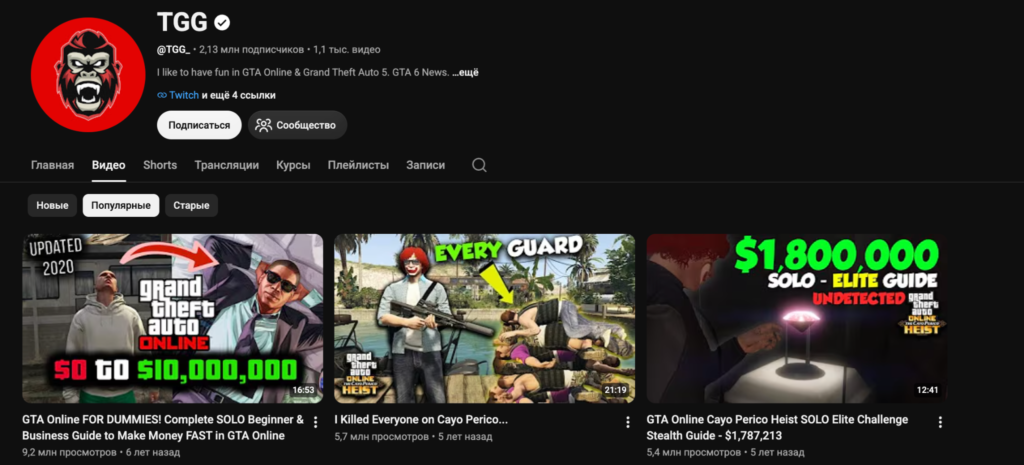Select the Популярные sort chip
Screen dimensions: 1024x465
[x=121, y=205]
